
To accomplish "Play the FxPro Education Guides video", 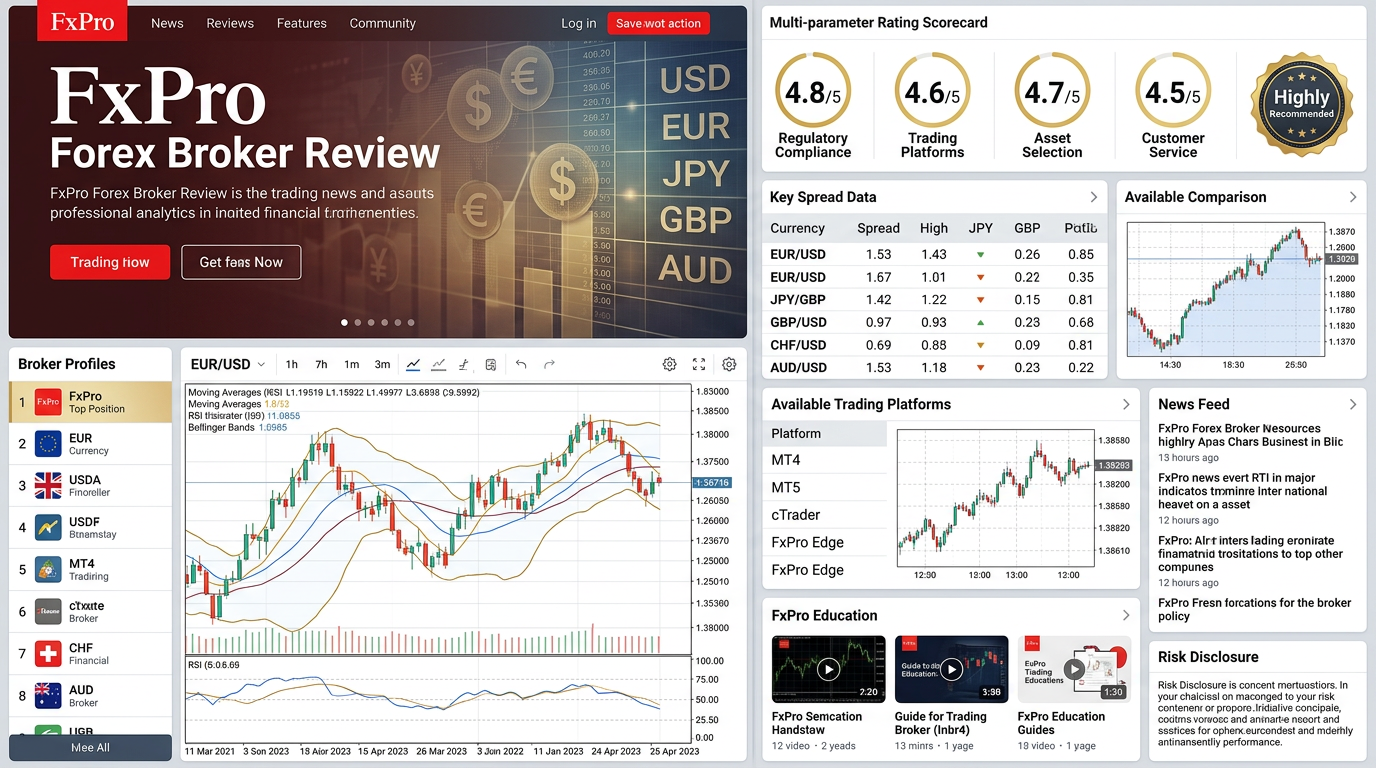I will [x=1074, y=669].
